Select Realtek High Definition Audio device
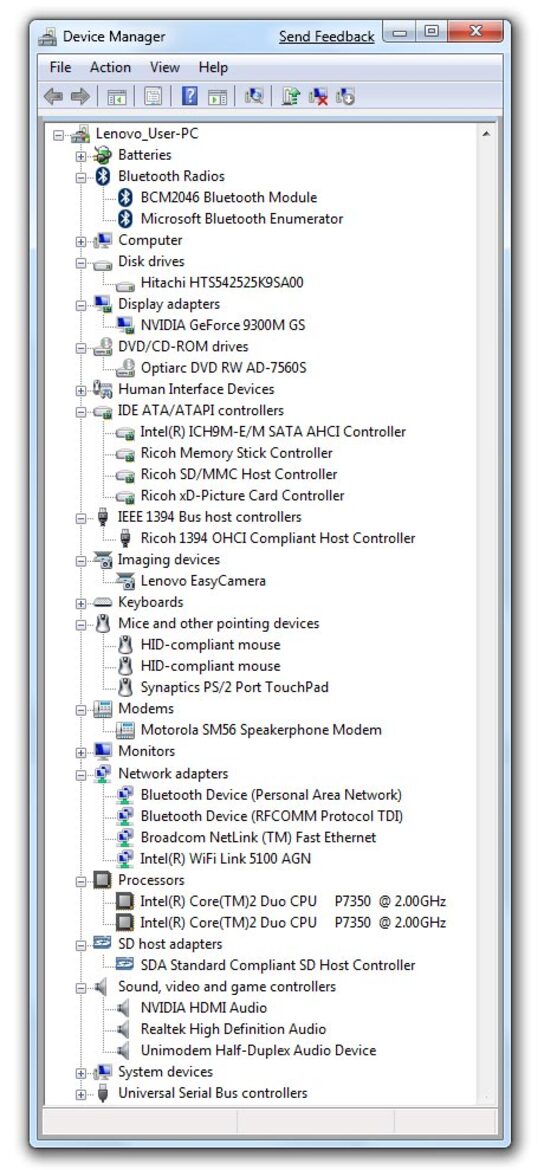544x1170 pixels. click(233, 1029)
